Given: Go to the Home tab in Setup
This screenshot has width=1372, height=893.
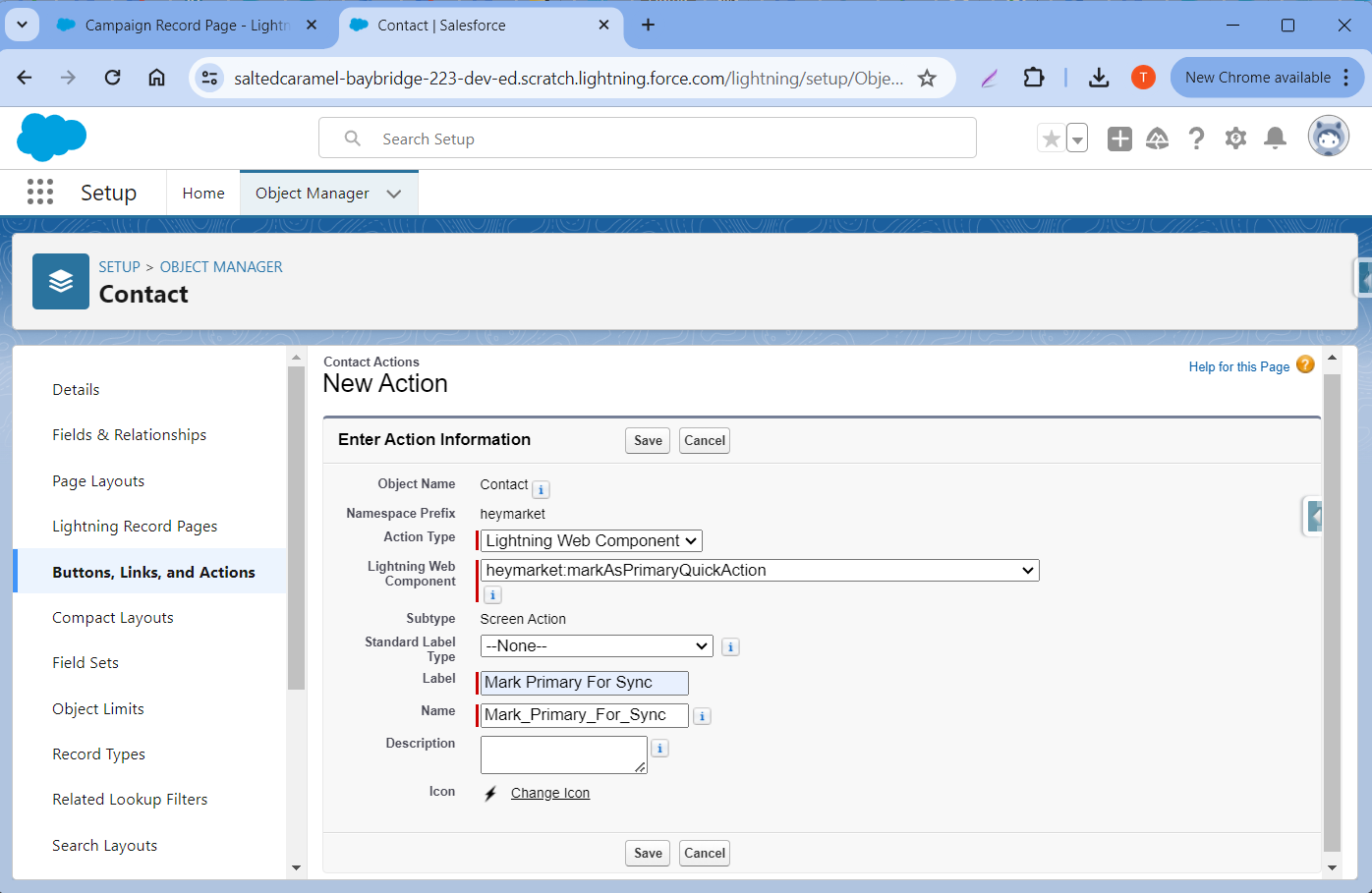Looking at the screenshot, I should click(203, 194).
